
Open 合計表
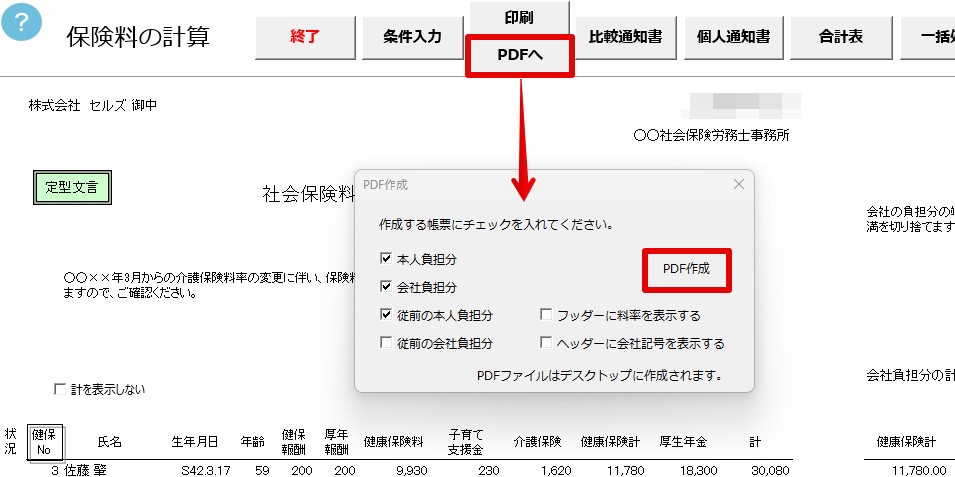tap(841, 37)
